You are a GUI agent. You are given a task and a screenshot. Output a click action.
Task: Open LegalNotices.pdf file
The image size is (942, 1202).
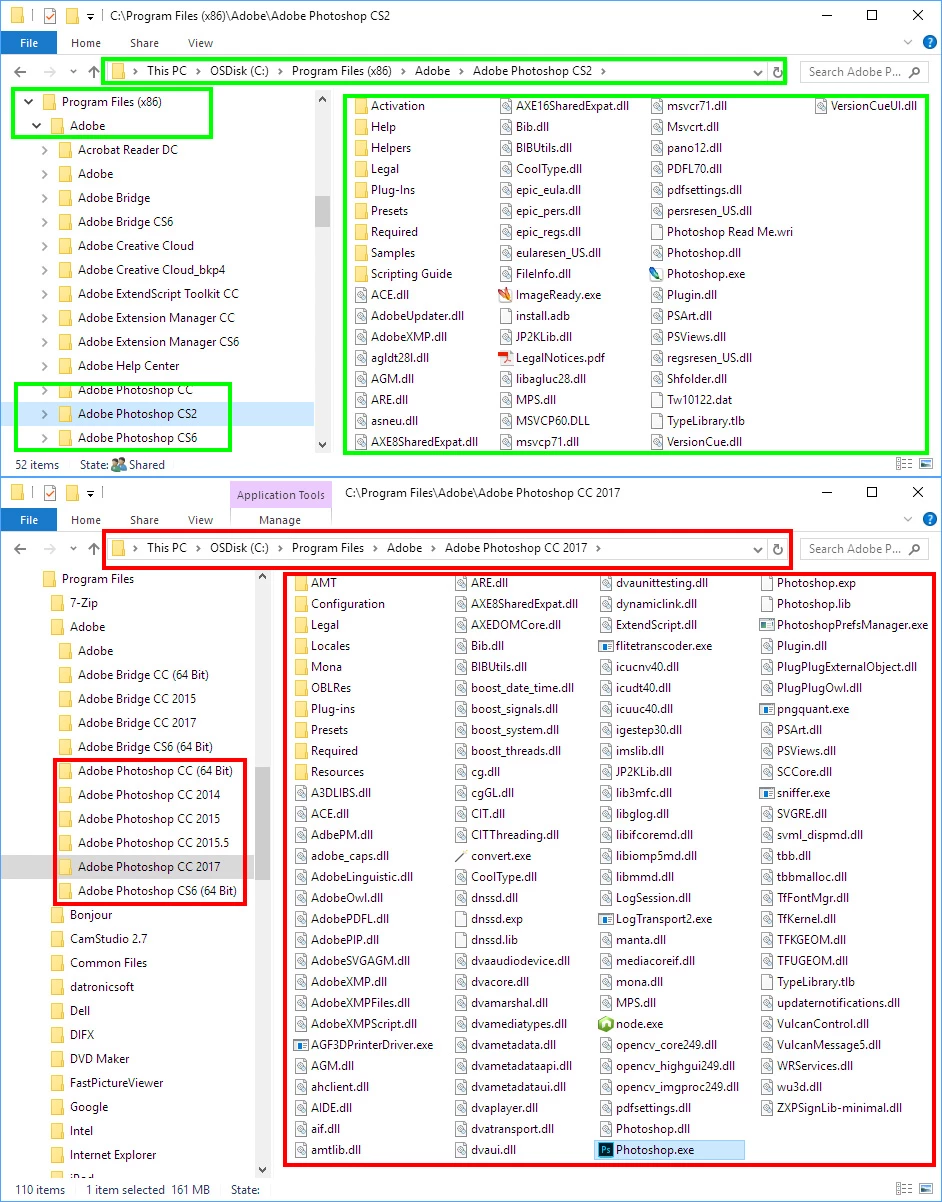551,358
